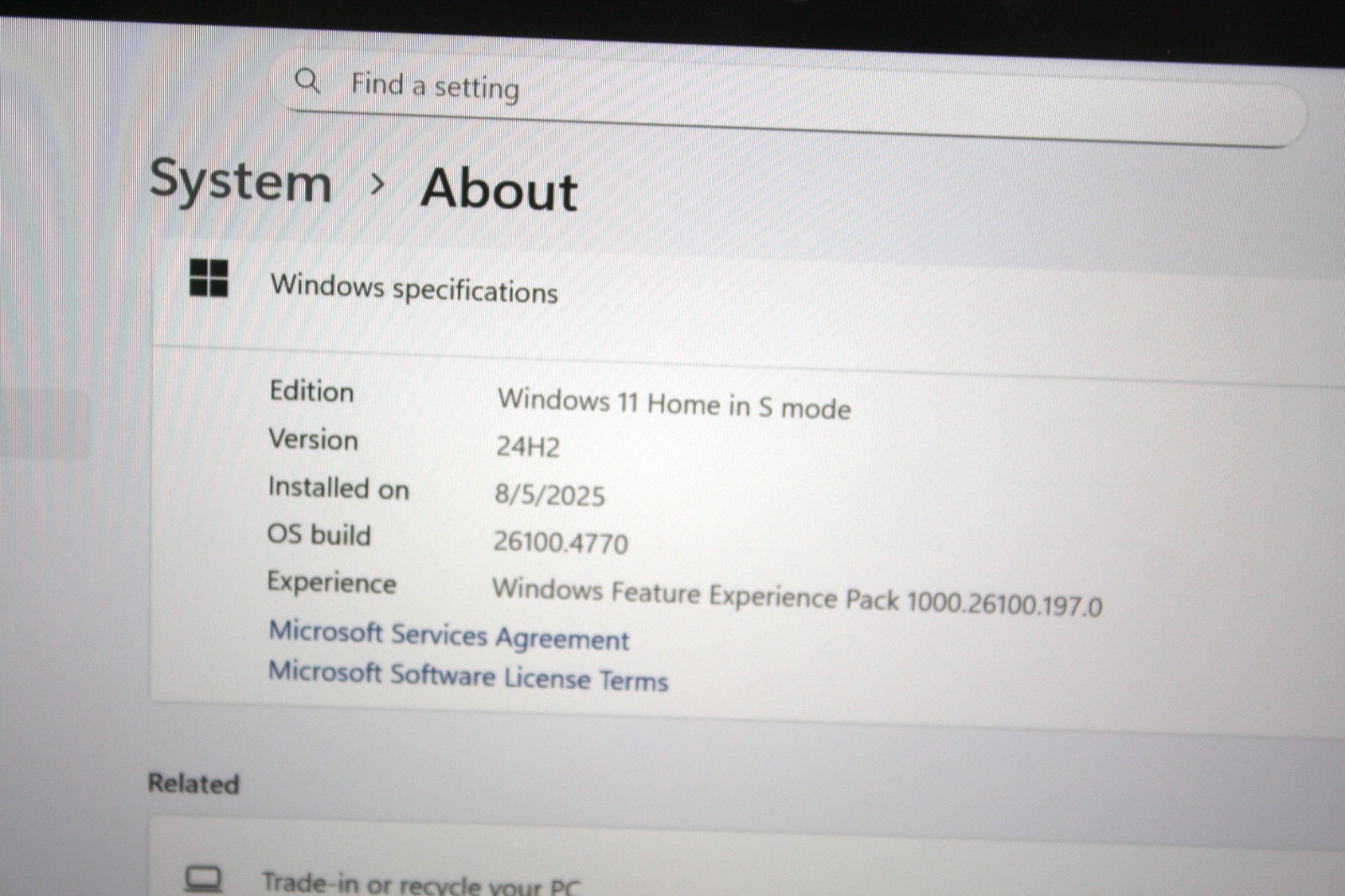Focus the Find a setting field
Viewport: 1345px width, 896px height.
(790, 97)
